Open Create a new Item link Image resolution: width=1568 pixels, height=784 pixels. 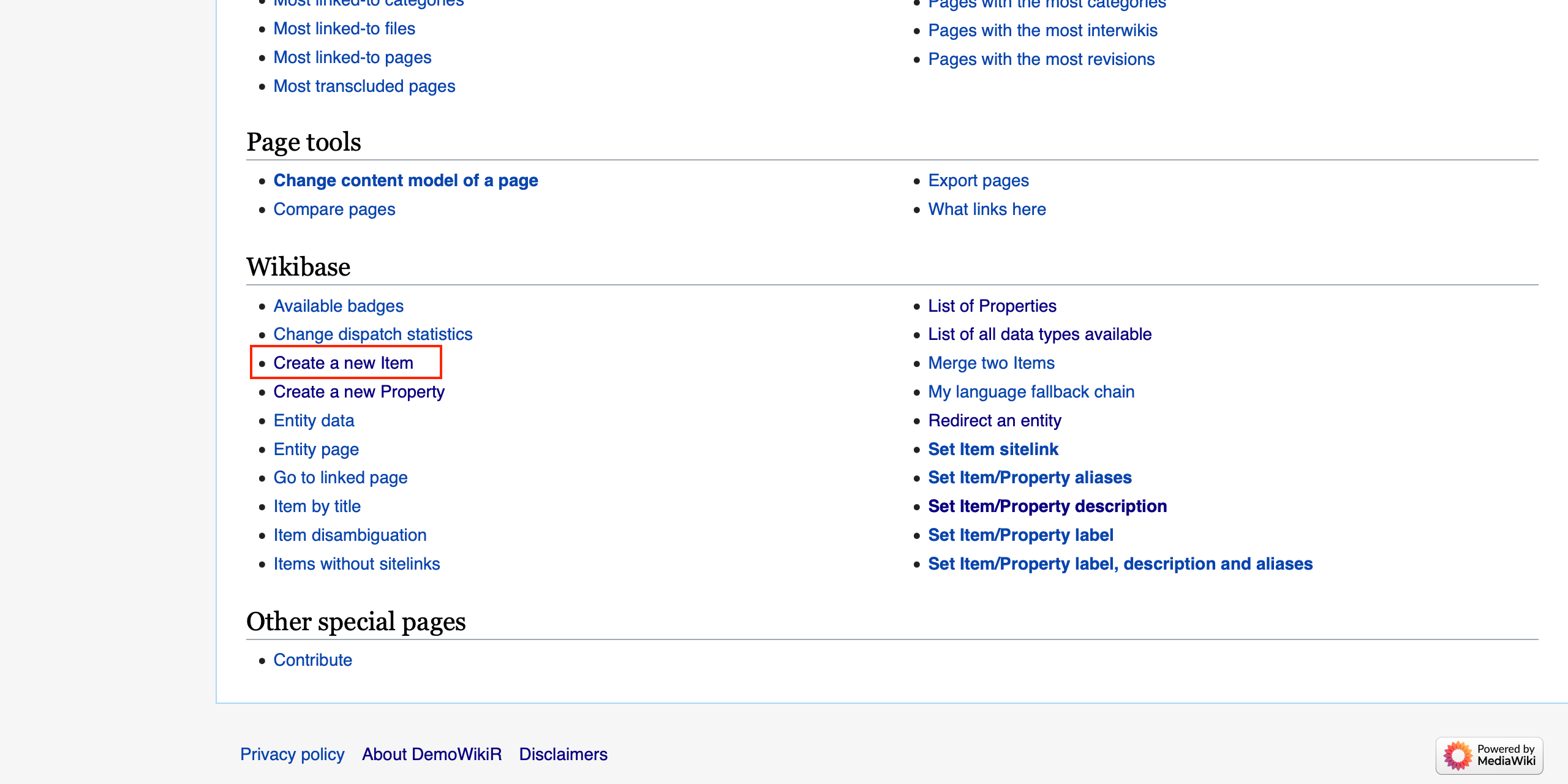click(343, 363)
